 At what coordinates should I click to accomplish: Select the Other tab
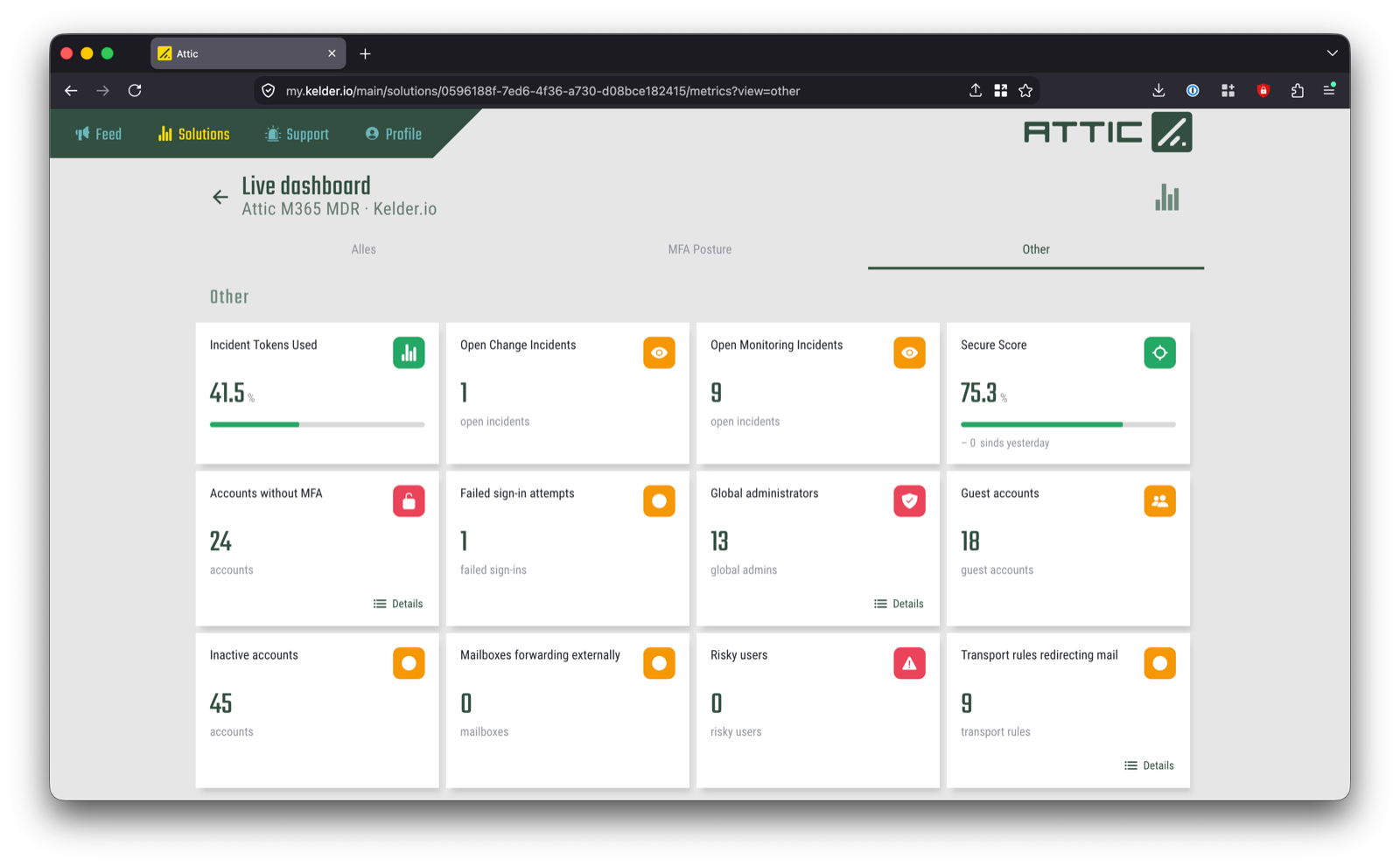1036,249
